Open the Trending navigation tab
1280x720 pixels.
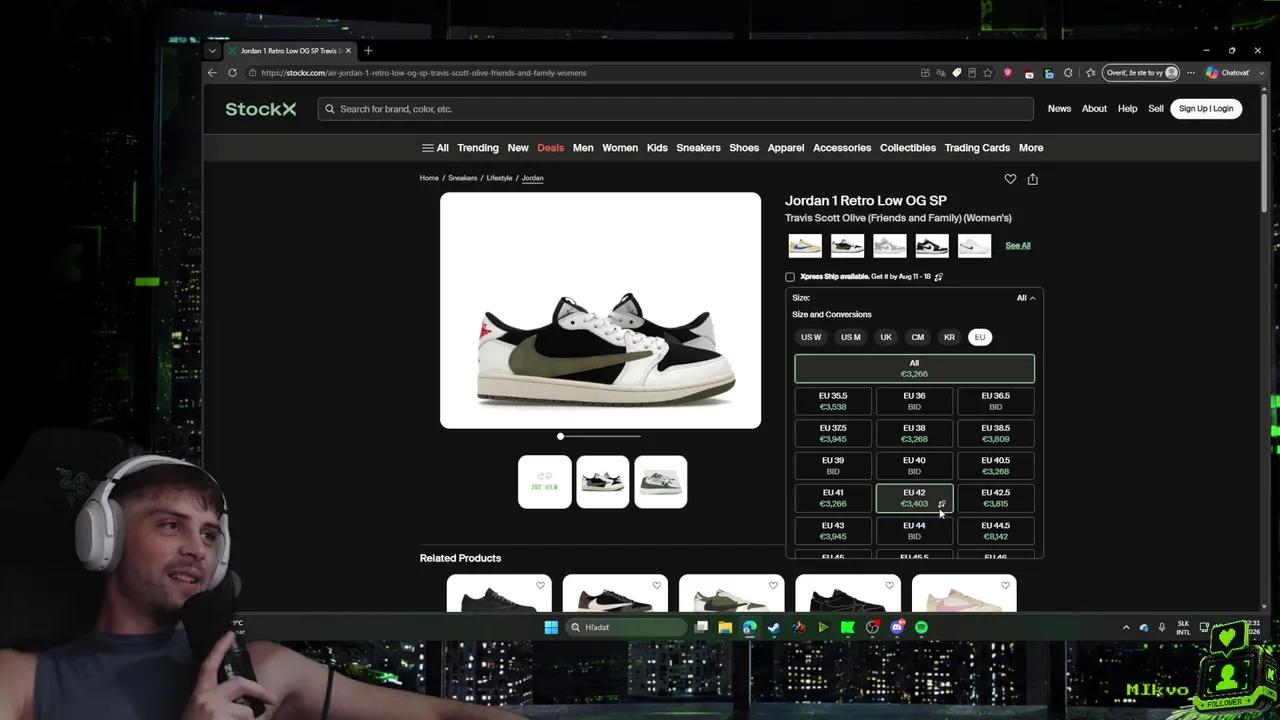[x=478, y=148]
